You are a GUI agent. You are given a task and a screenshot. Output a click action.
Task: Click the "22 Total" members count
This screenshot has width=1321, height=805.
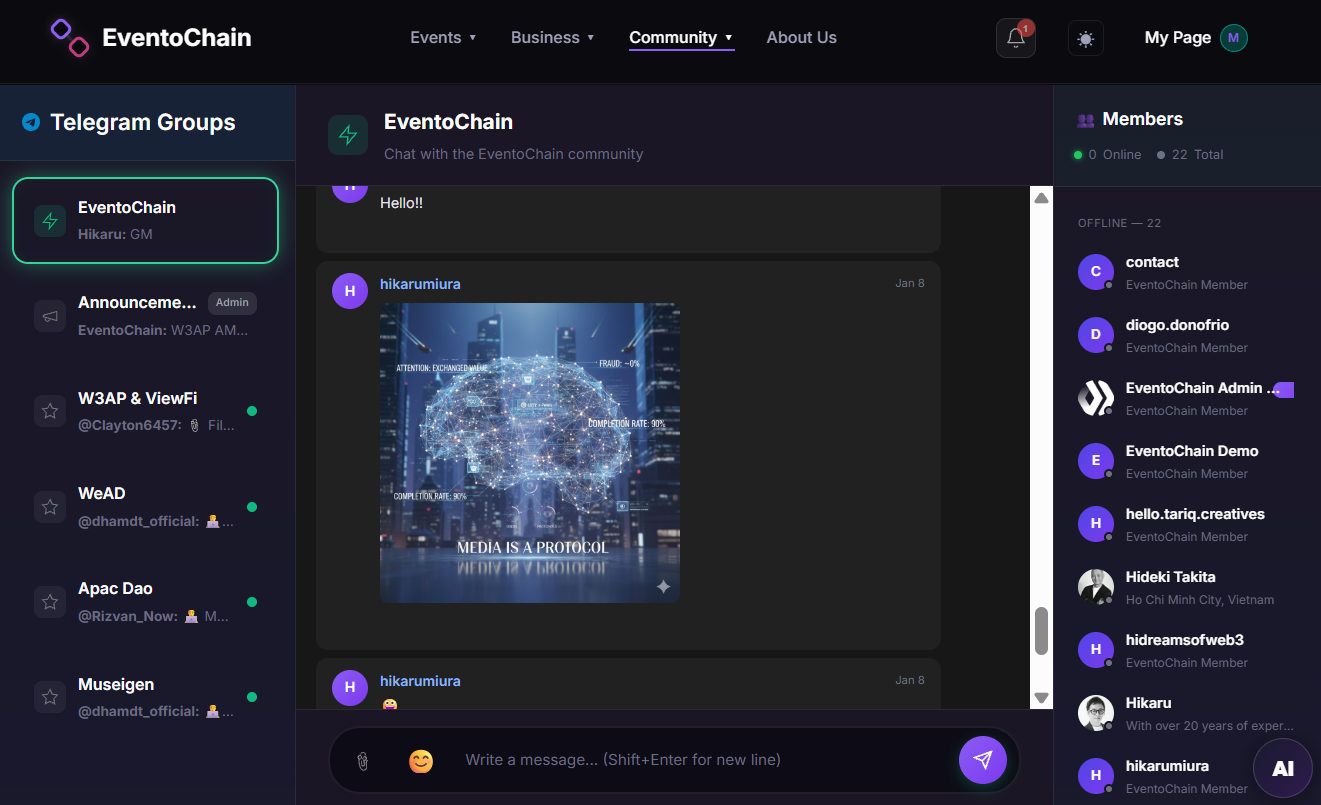pyautogui.click(x=1197, y=155)
